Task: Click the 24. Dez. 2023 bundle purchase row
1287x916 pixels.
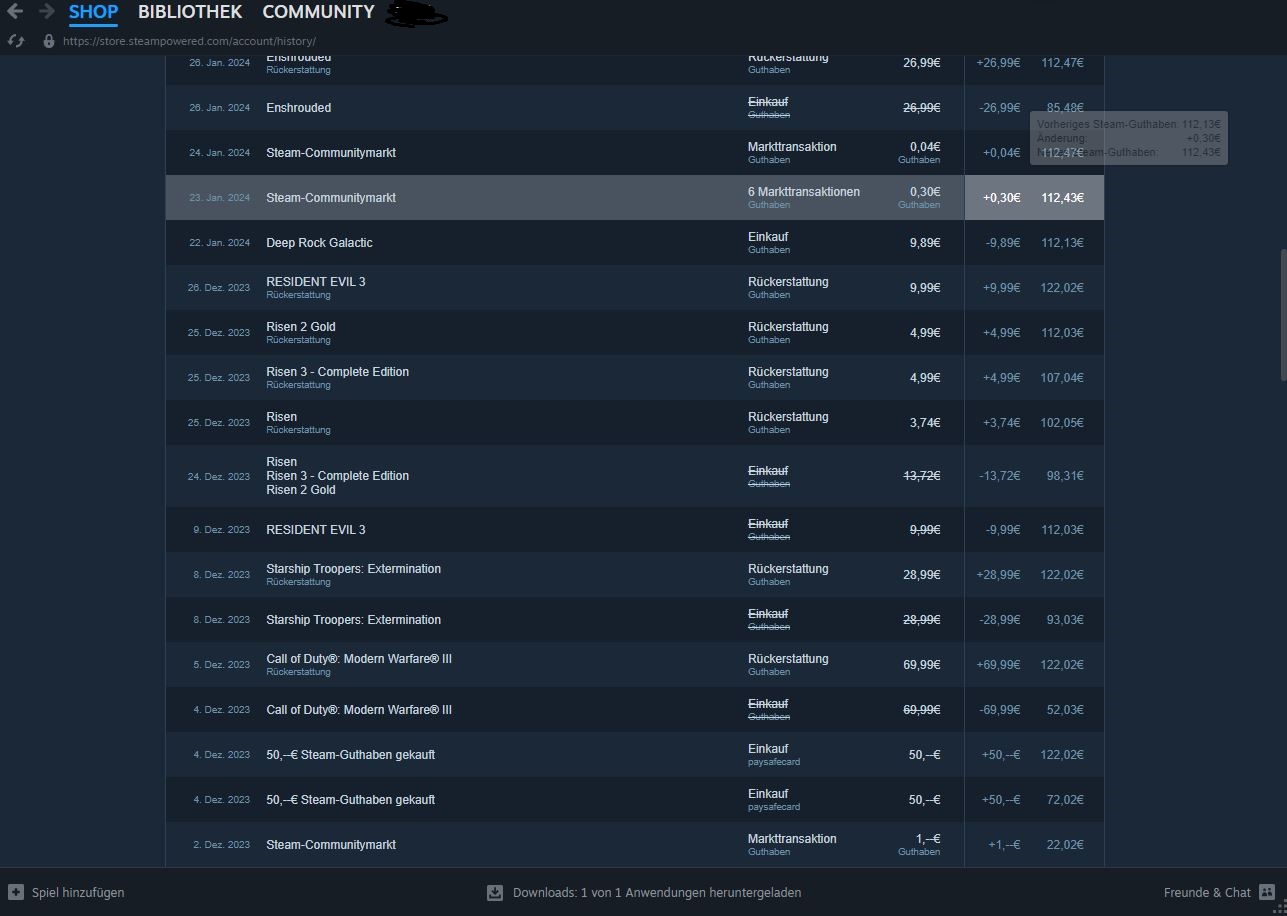Action: click(635, 476)
